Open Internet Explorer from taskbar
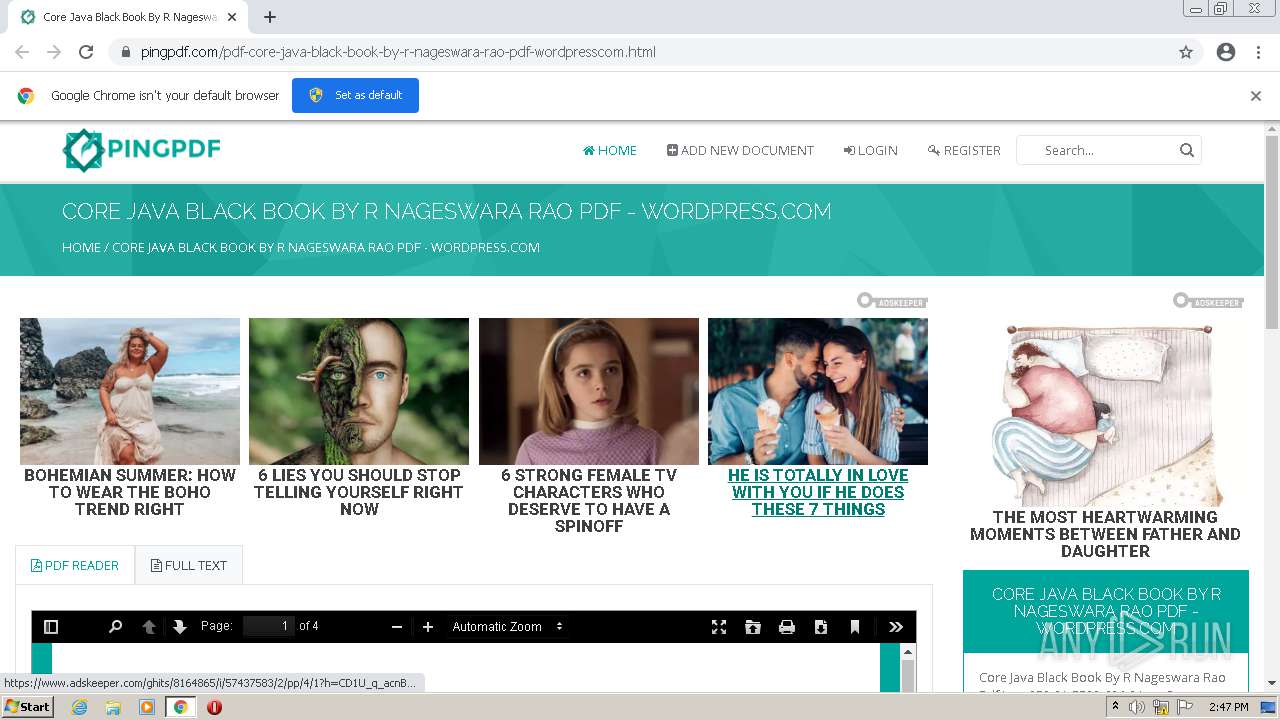The image size is (1280, 720). point(79,707)
